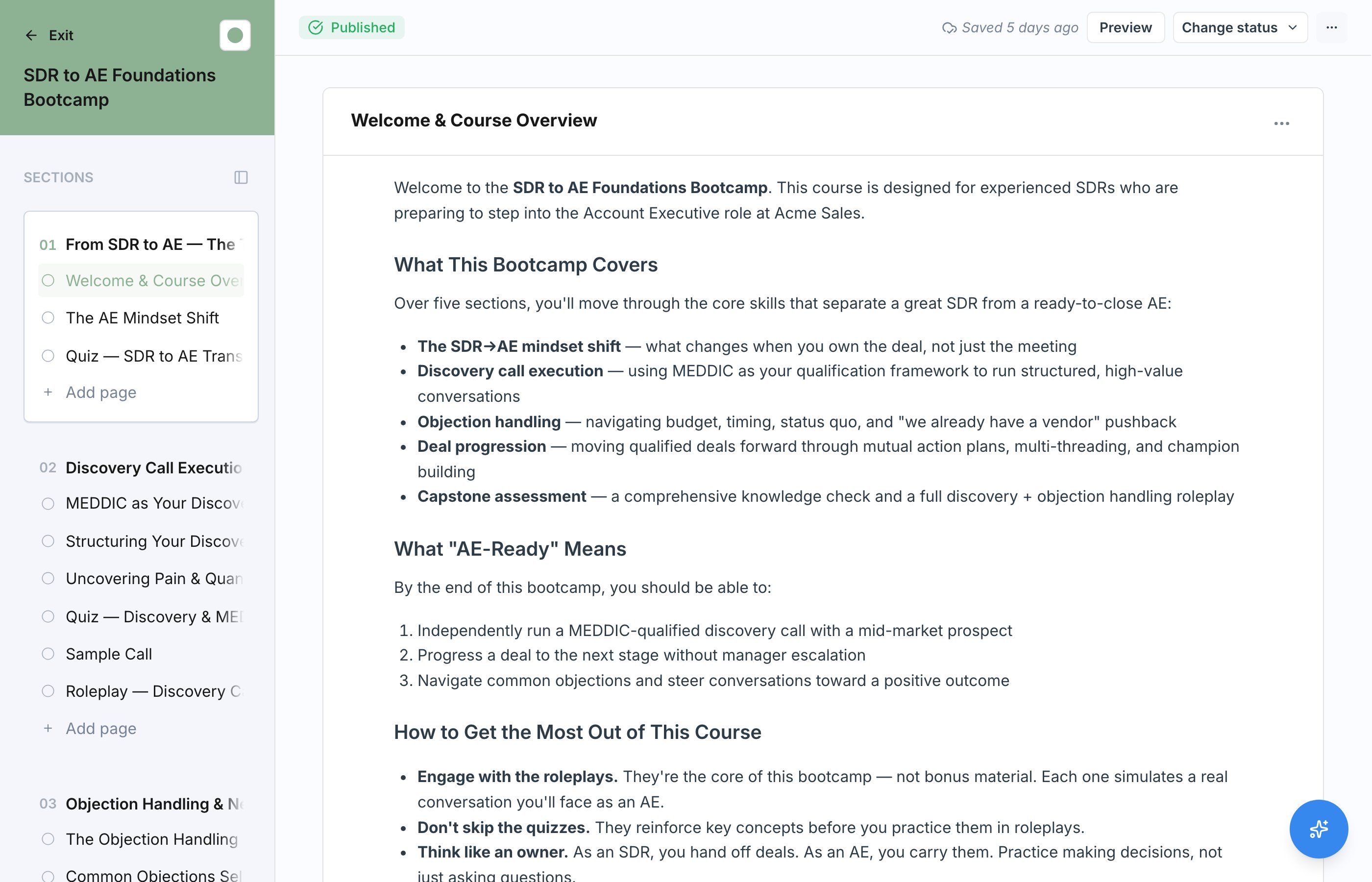Image resolution: width=1372 pixels, height=882 pixels.
Task: Click status circle beside Quiz — SDR to AE
Action: (x=48, y=356)
